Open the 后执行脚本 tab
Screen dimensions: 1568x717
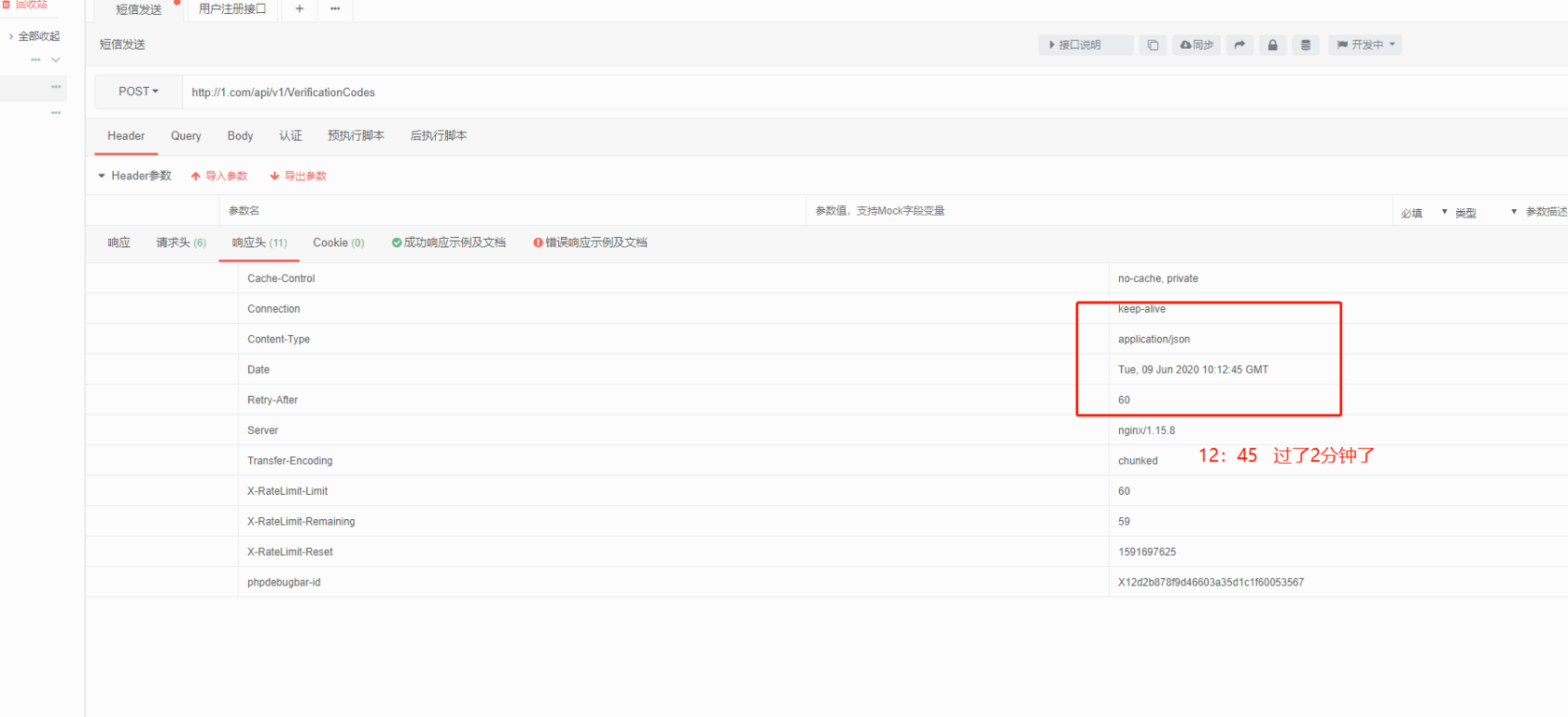(x=439, y=136)
